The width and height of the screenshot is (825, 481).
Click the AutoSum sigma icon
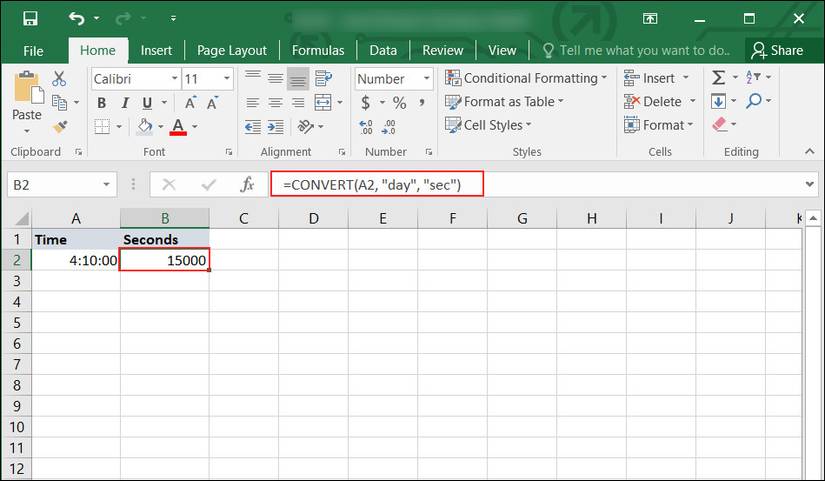[718, 78]
